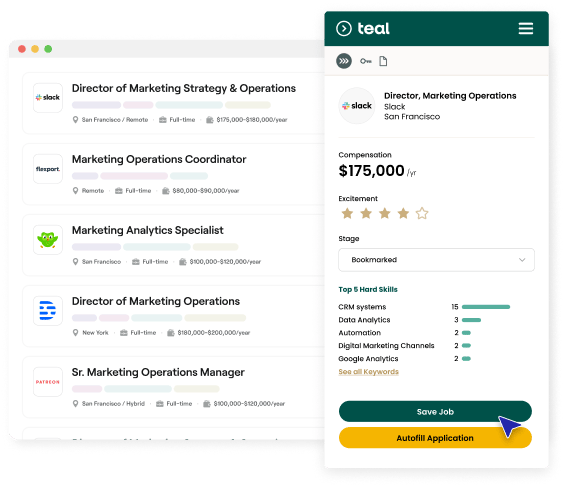Click Slack logo in job list
Image resolution: width=564 pixels, height=487 pixels.
click(48, 97)
